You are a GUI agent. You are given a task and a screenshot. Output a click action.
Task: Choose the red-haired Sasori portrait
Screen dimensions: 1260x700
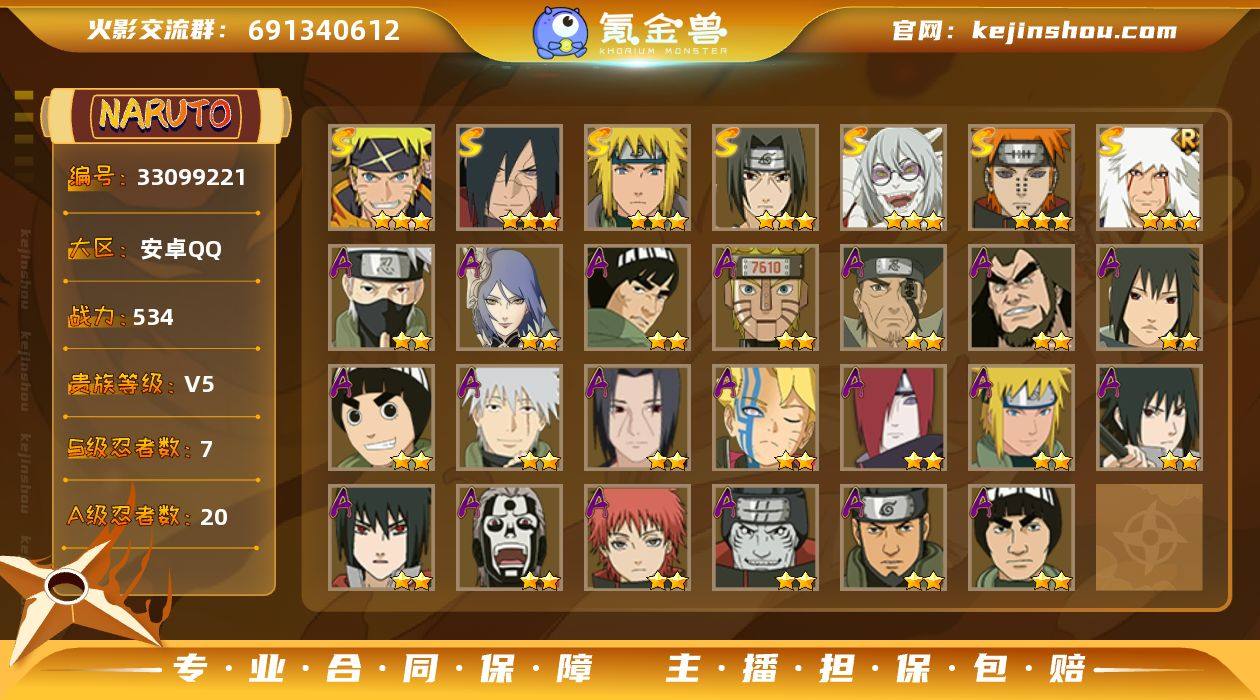pyautogui.click(x=638, y=538)
